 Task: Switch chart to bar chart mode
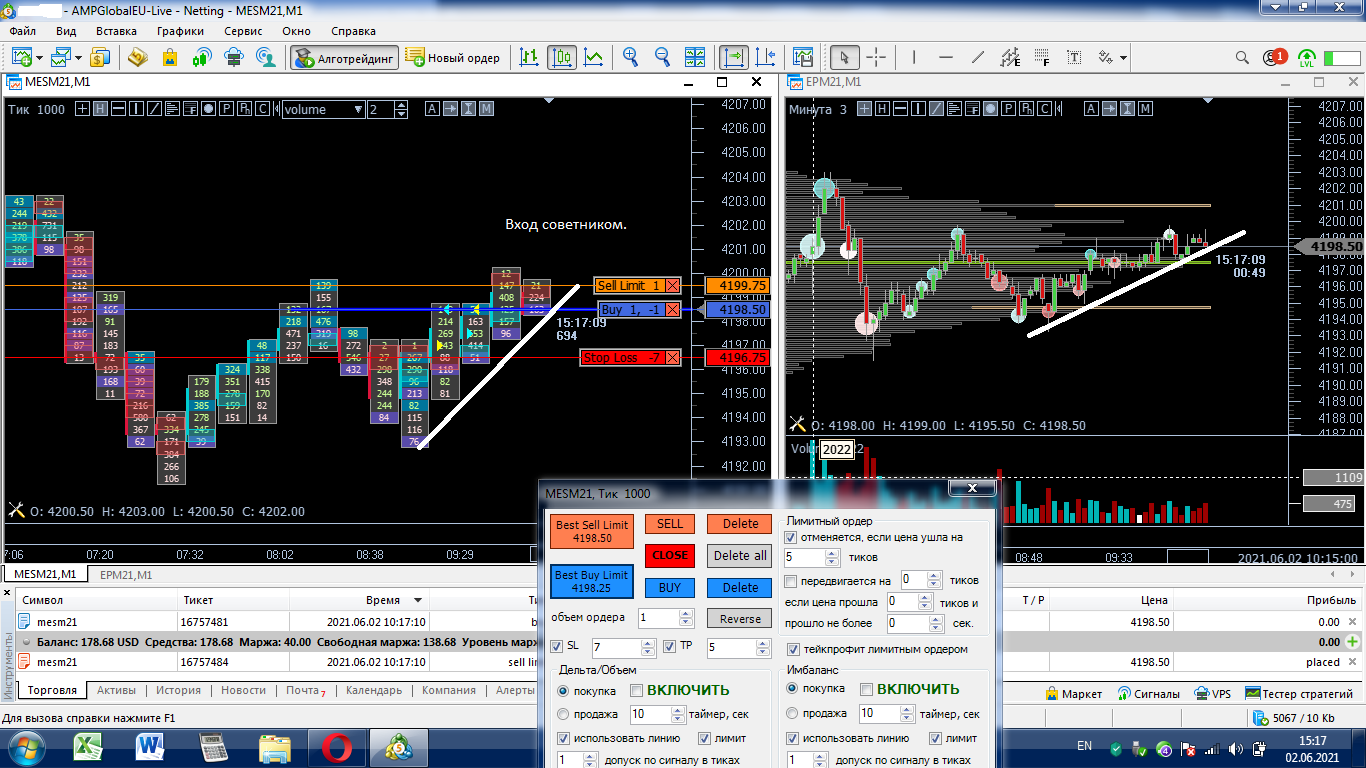[529, 57]
